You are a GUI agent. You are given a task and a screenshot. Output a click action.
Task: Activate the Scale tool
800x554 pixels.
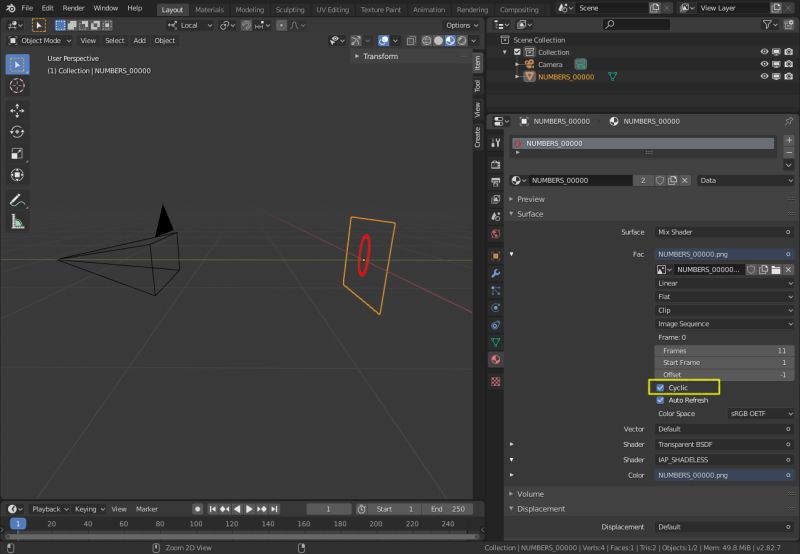point(17,154)
